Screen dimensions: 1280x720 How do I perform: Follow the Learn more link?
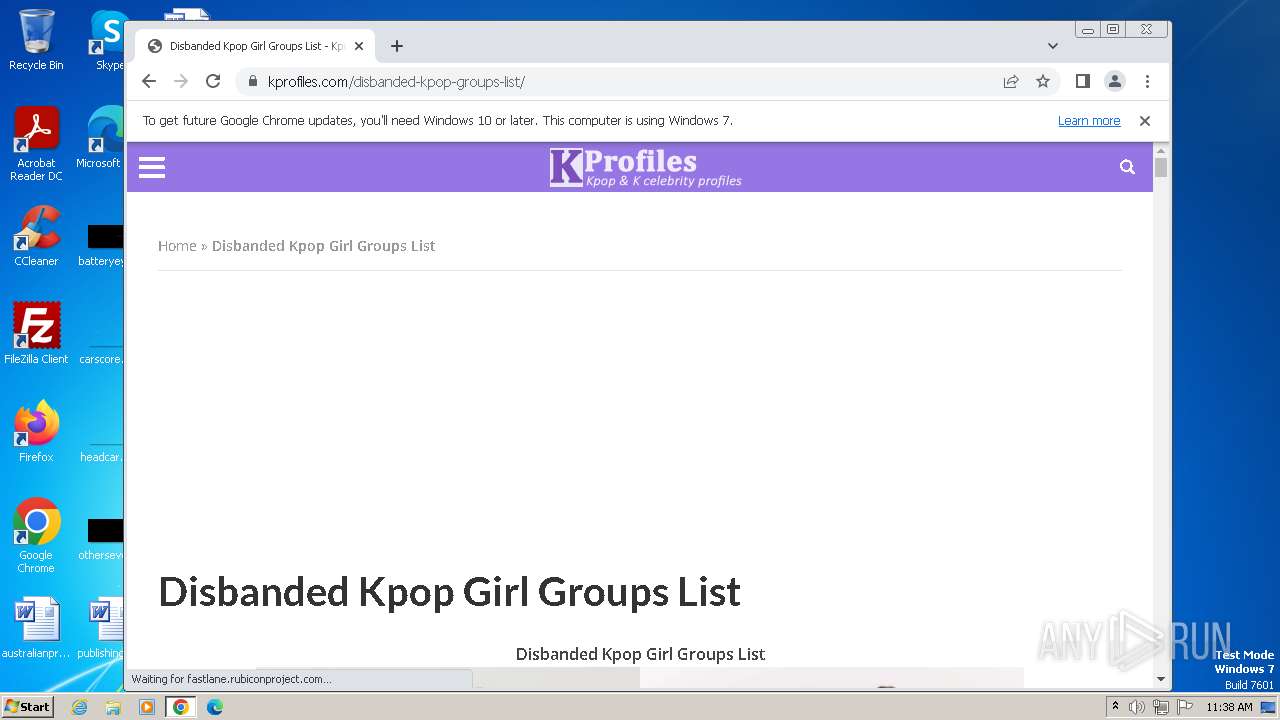pyautogui.click(x=1089, y=121)
